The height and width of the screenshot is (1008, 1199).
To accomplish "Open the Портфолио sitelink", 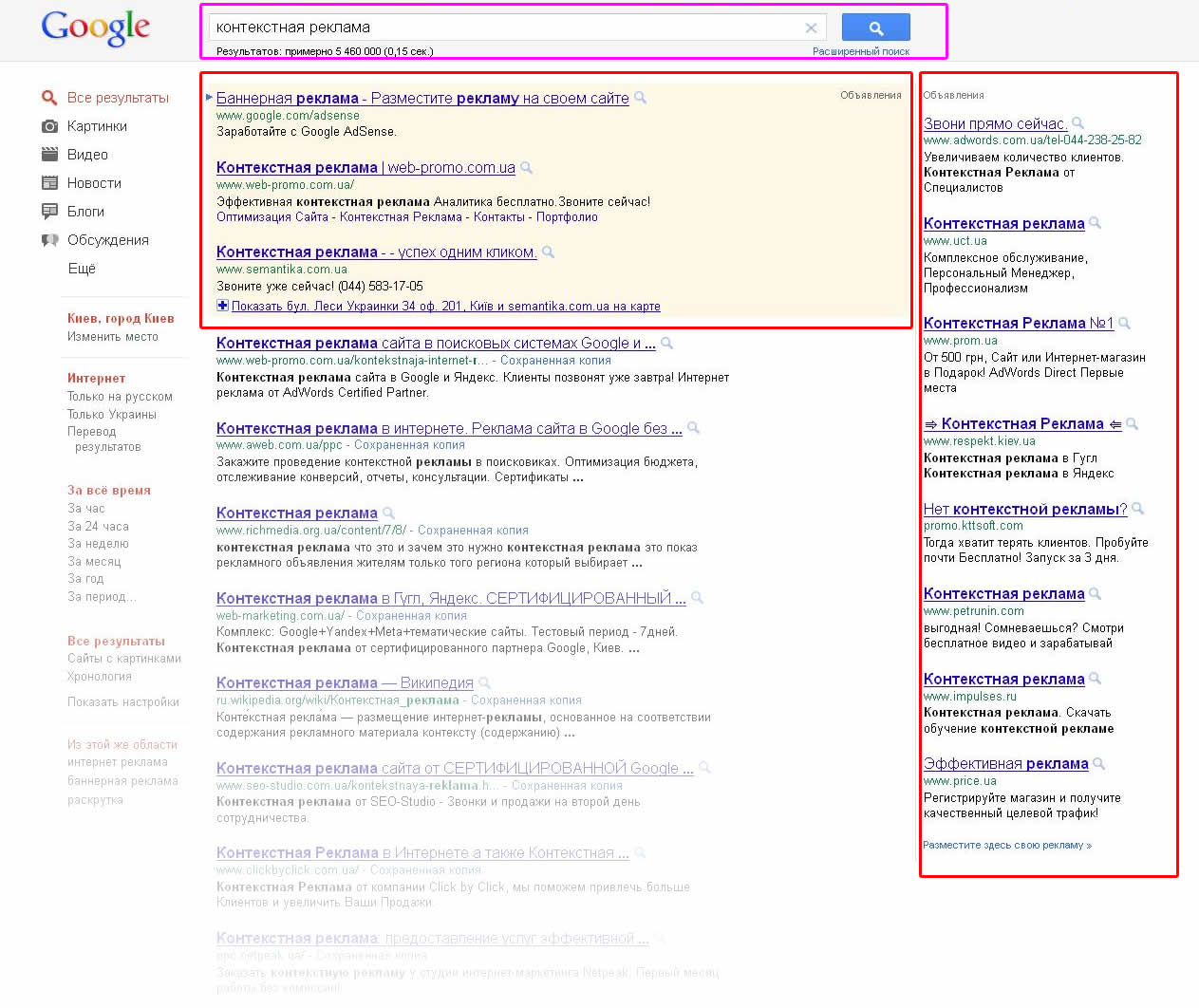I will (567, 217).
